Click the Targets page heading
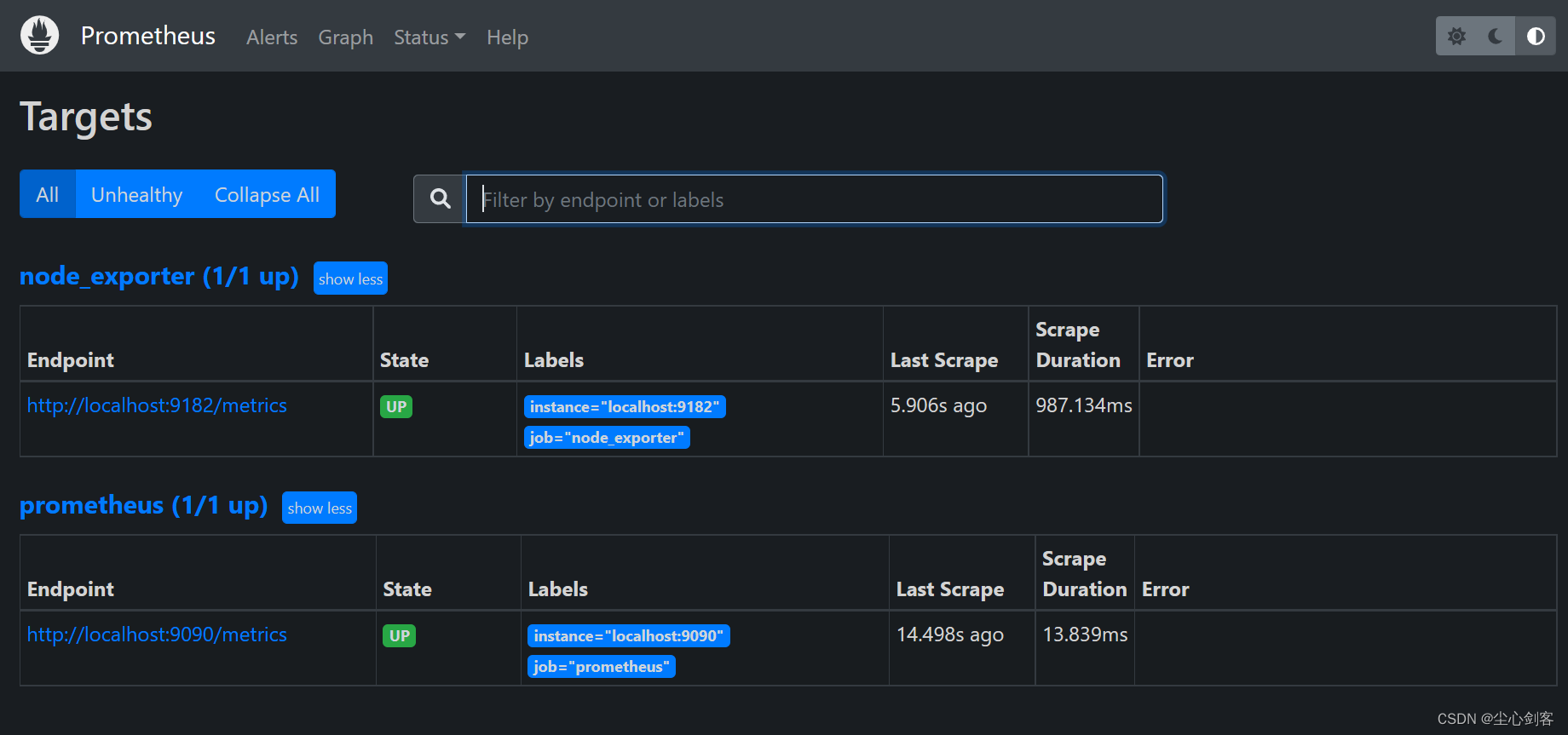Viewport: 1568px width, 735px height. (86, 117)
